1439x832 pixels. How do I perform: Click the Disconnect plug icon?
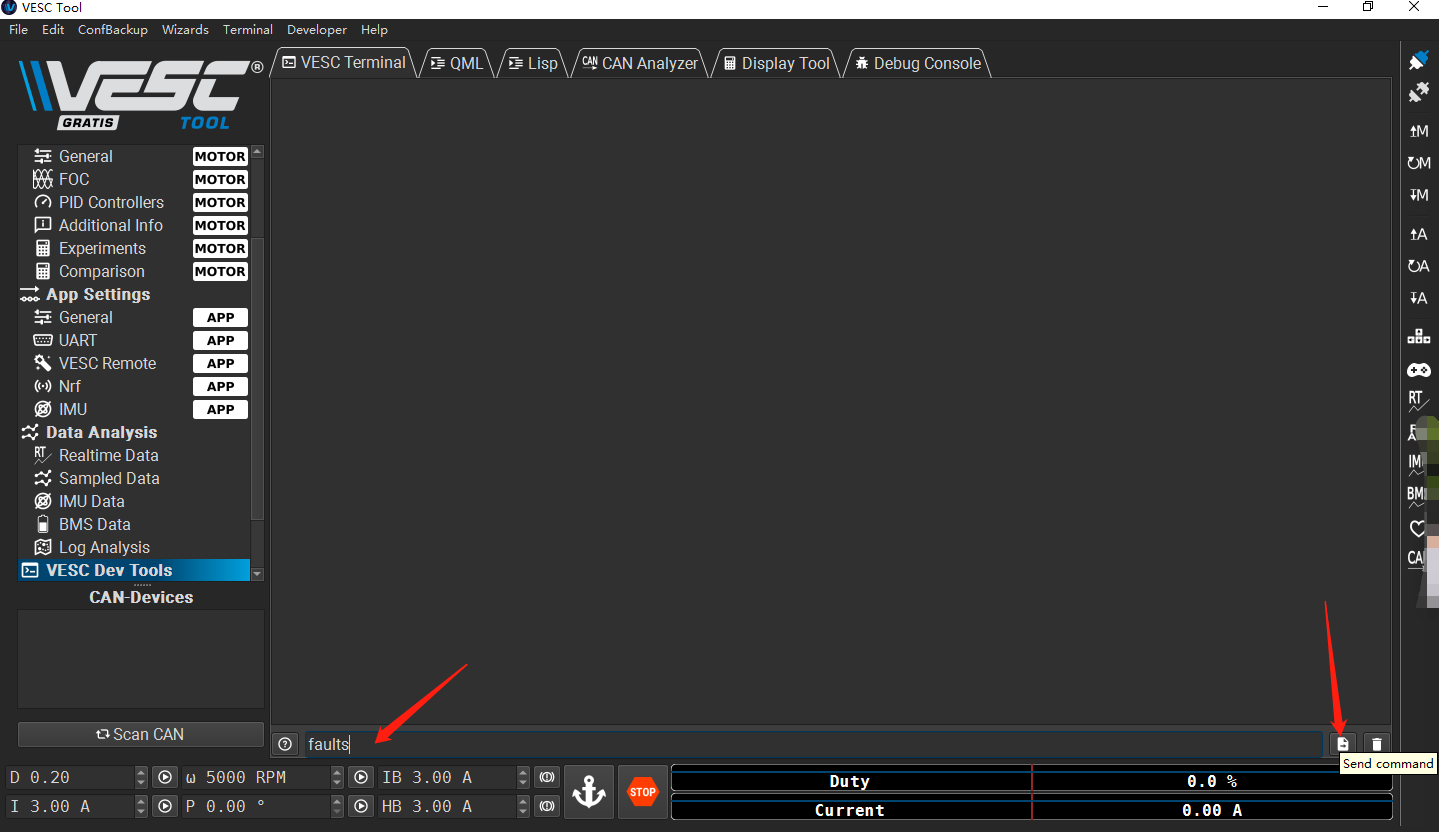click(1418, 93)
